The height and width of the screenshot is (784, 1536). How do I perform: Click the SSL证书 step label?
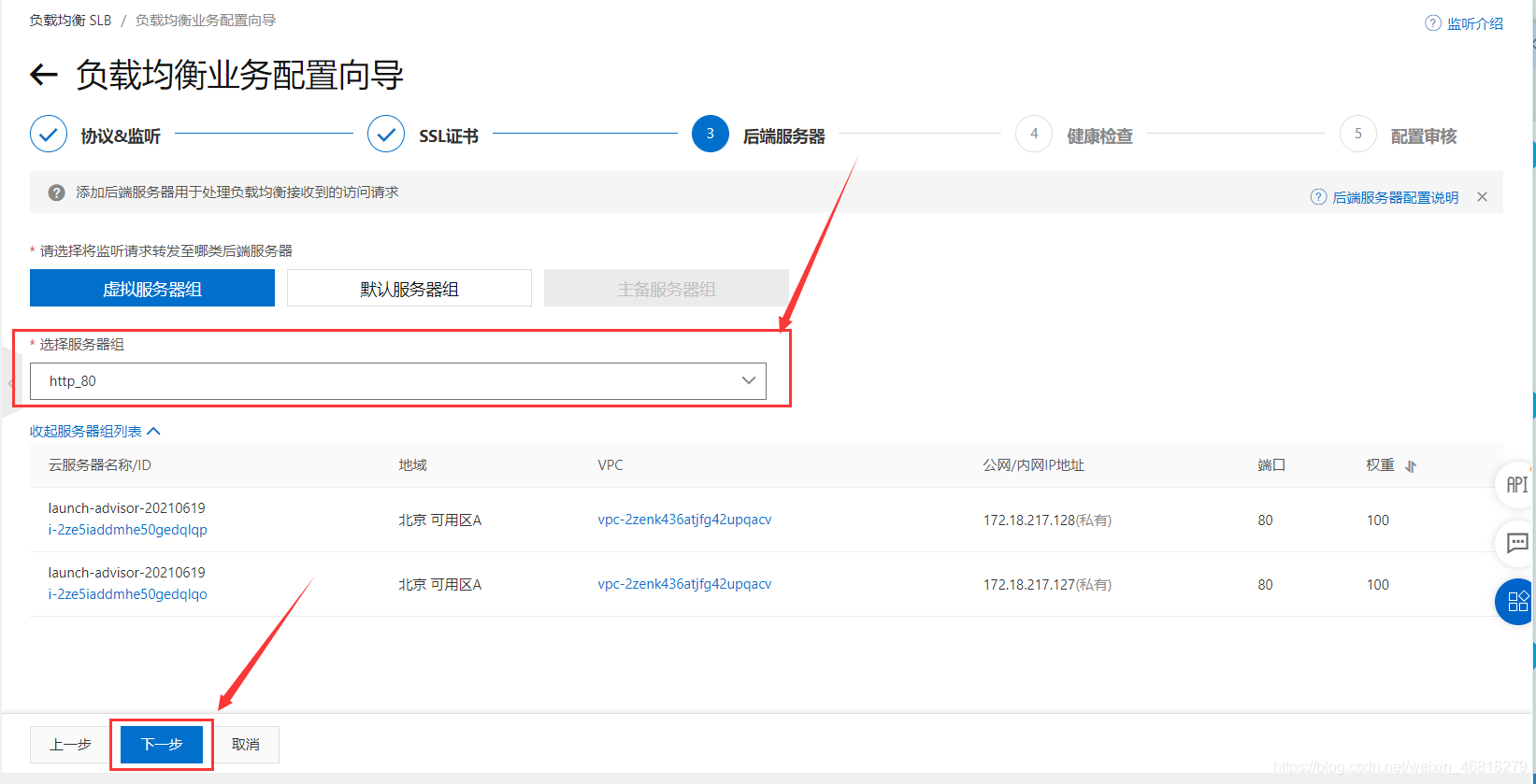[x=449, y=136]
